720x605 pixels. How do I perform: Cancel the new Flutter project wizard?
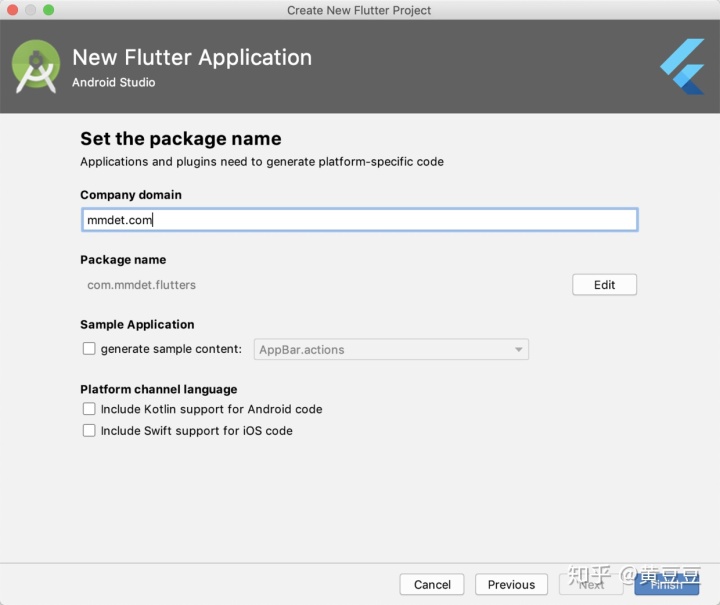(x=432, y=584)
